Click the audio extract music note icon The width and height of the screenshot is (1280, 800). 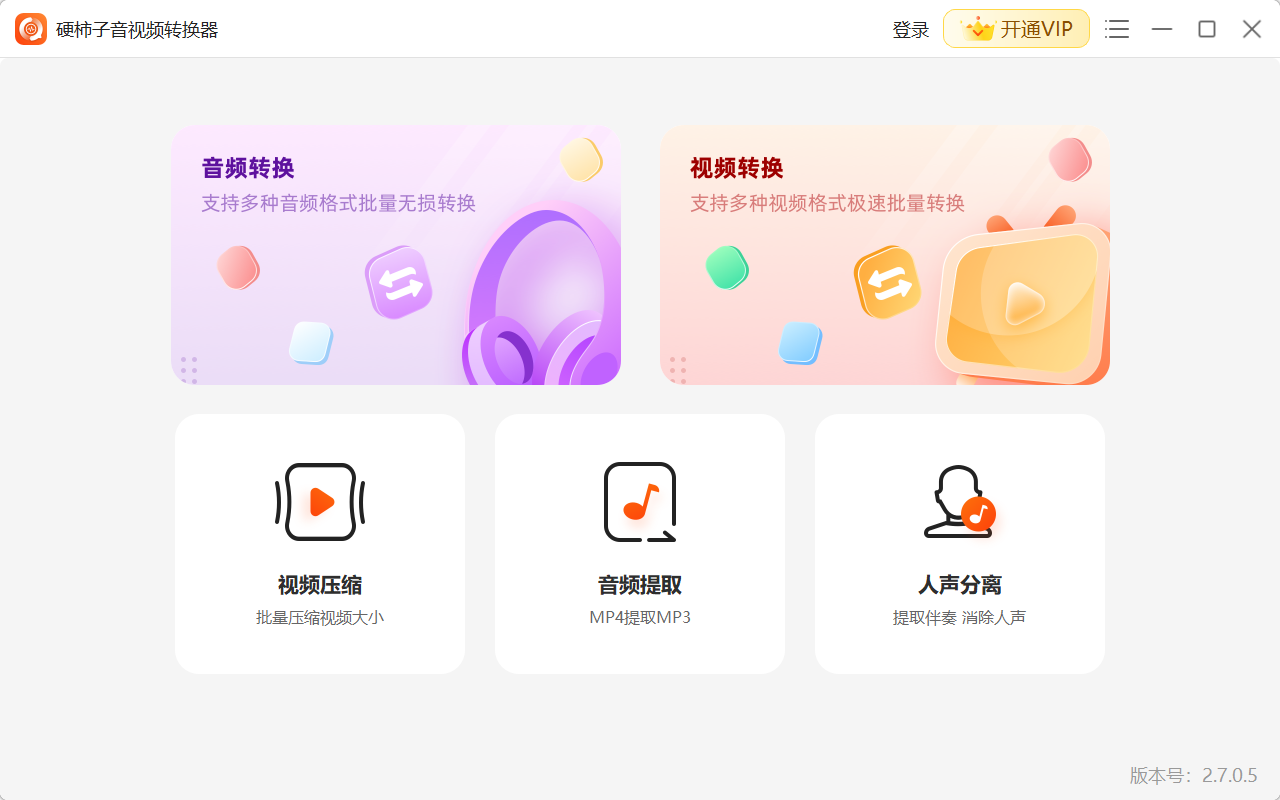coord(640,502)
